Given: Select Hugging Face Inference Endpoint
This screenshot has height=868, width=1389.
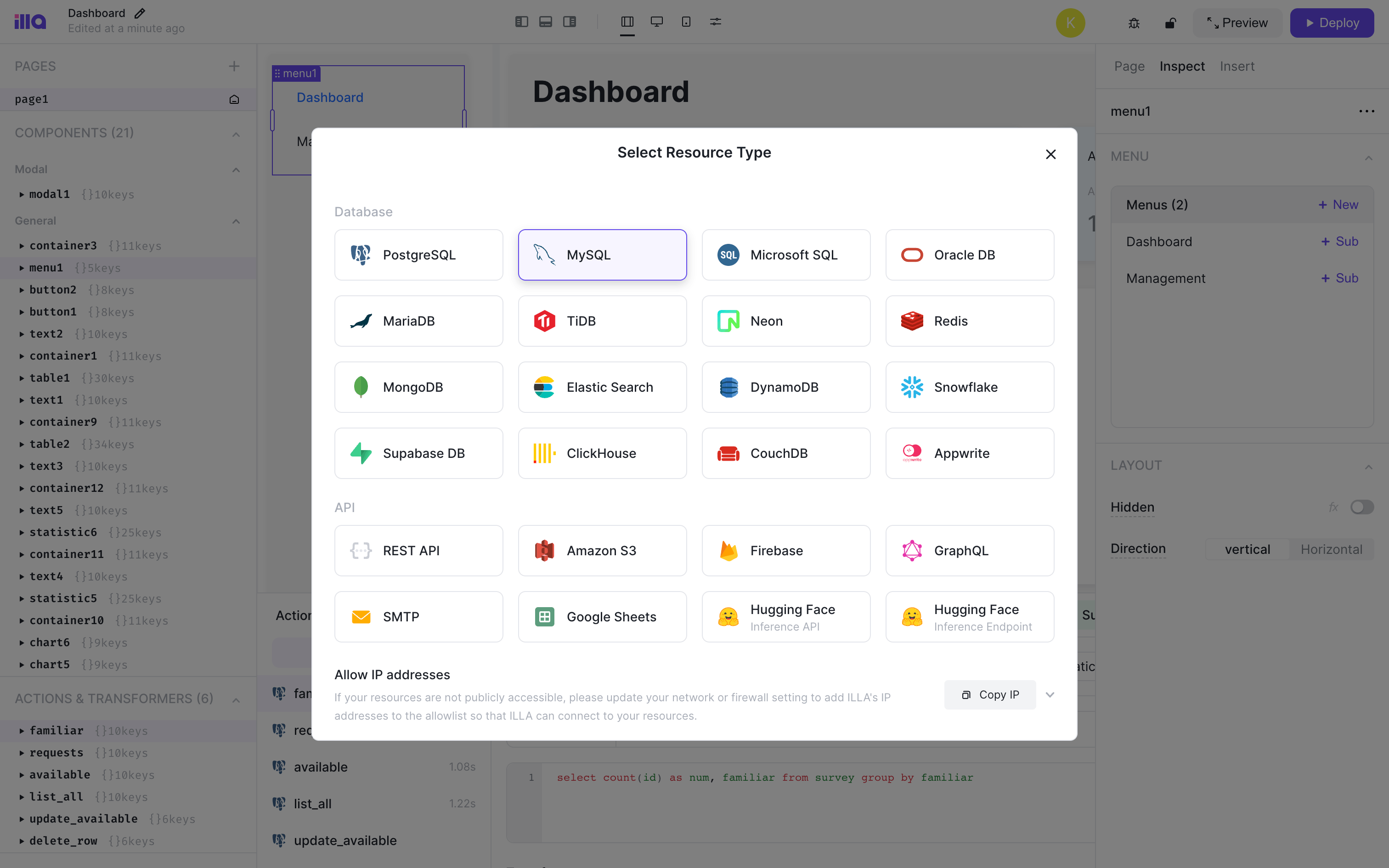Looking at the screenshot, I should click(970, 616).
